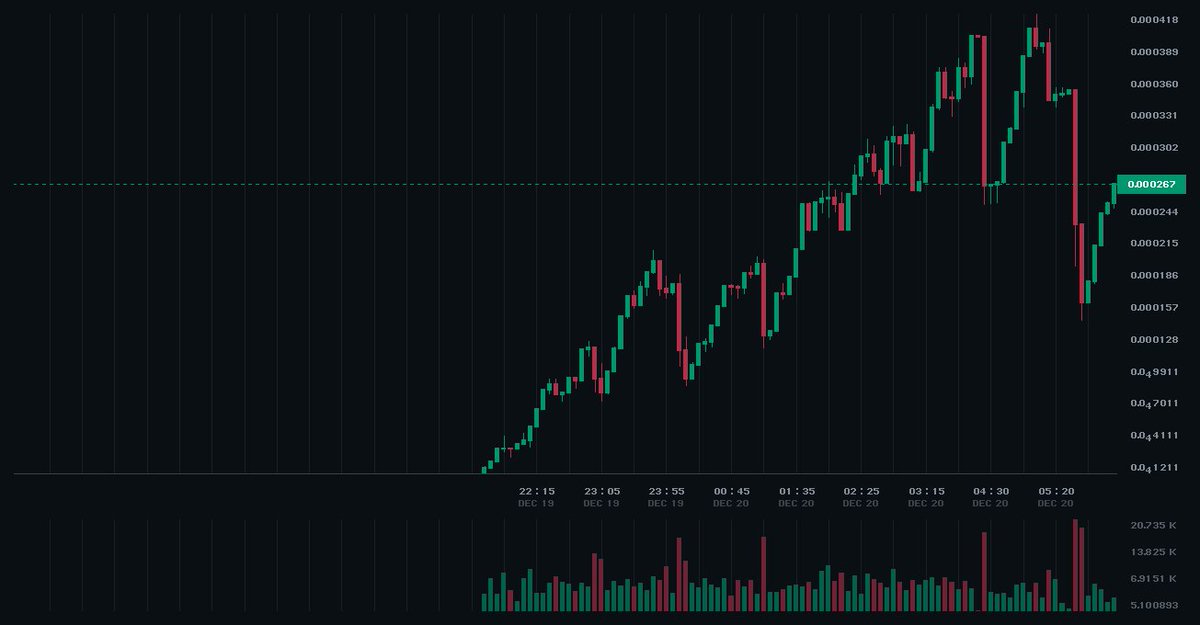Click the last green candle on the chart
Image resolution: width=1200 pixels, height=625 pixels.
click(1114, 194)
